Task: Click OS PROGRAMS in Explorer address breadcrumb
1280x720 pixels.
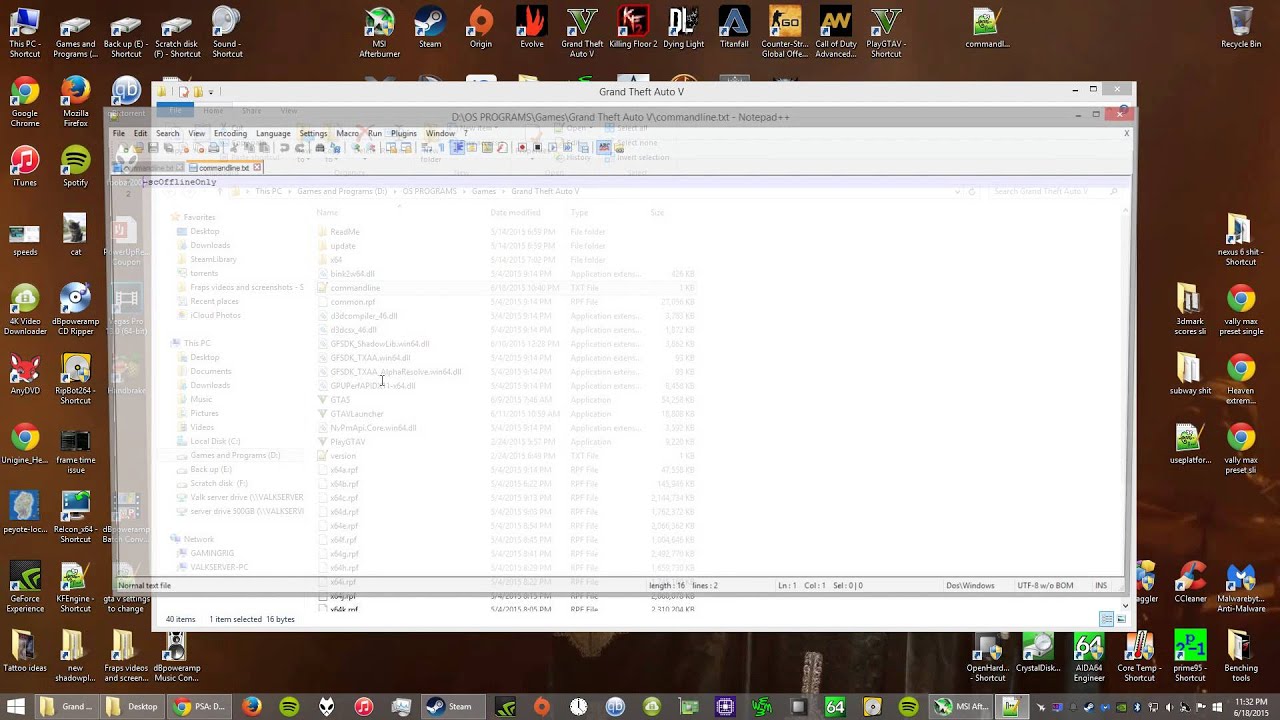Action: tap(429, 191)
